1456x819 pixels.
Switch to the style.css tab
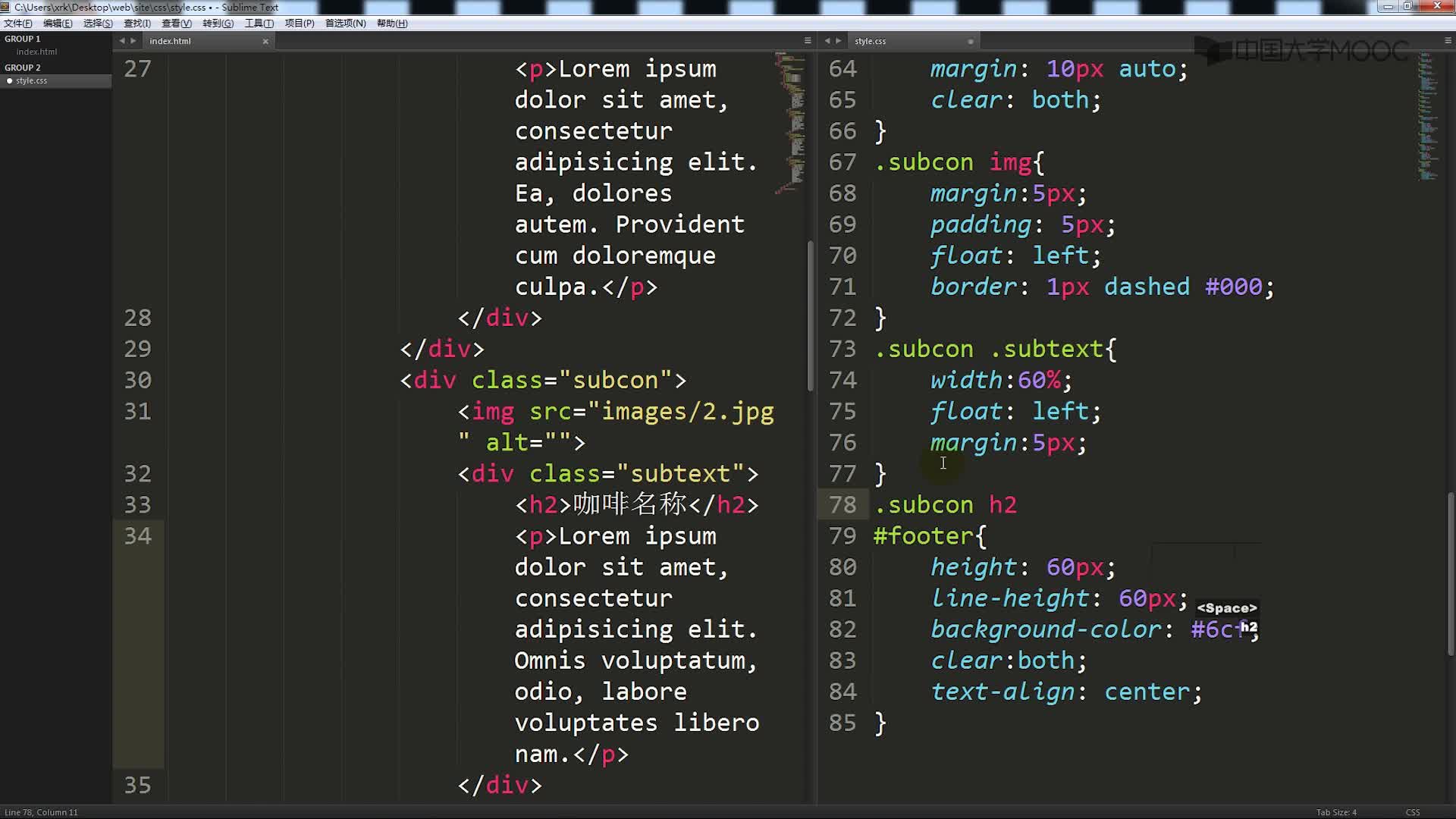point(870,41)
